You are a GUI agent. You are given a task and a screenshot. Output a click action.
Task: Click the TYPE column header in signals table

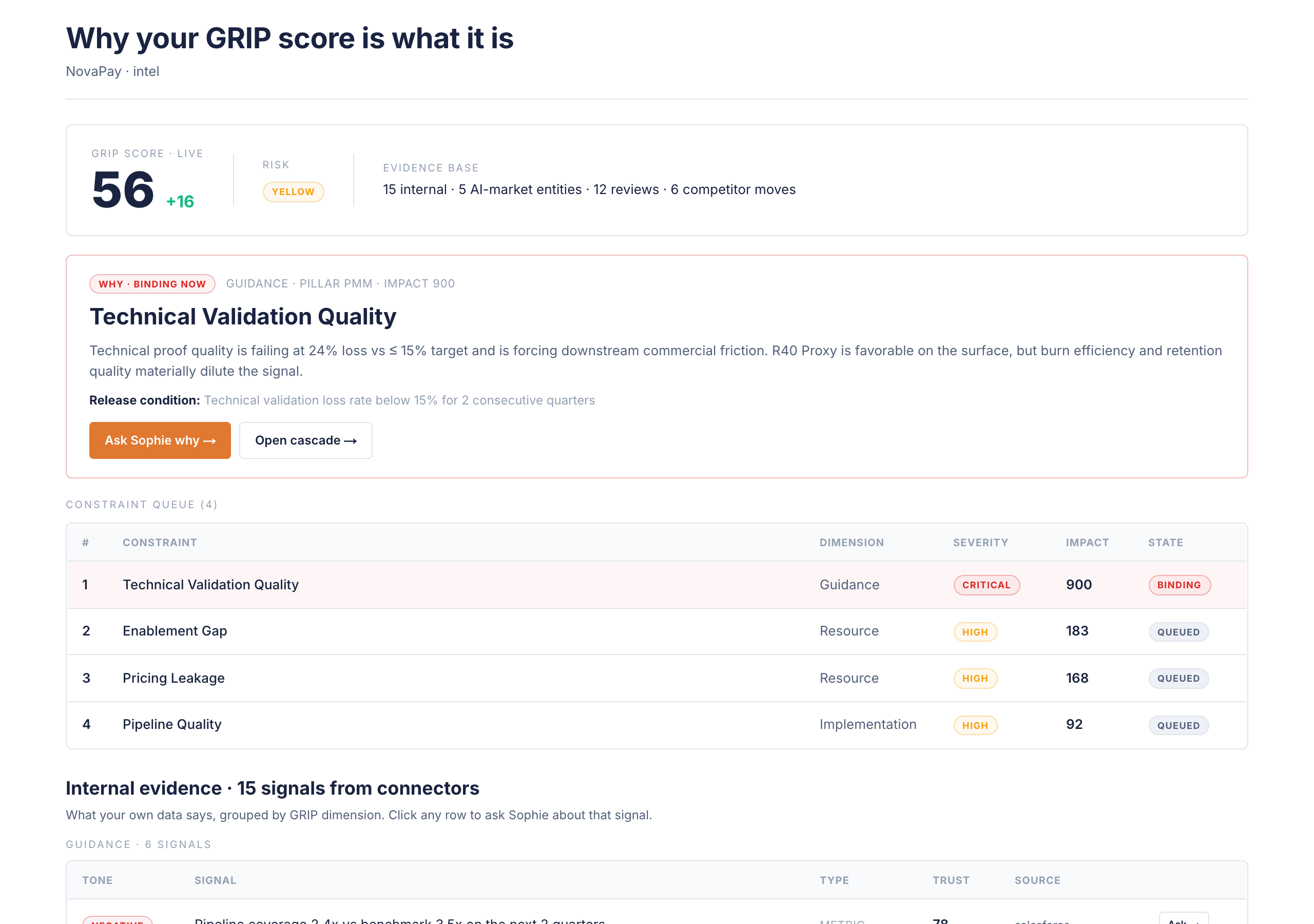pyautogui.click(x=834, y=880)
